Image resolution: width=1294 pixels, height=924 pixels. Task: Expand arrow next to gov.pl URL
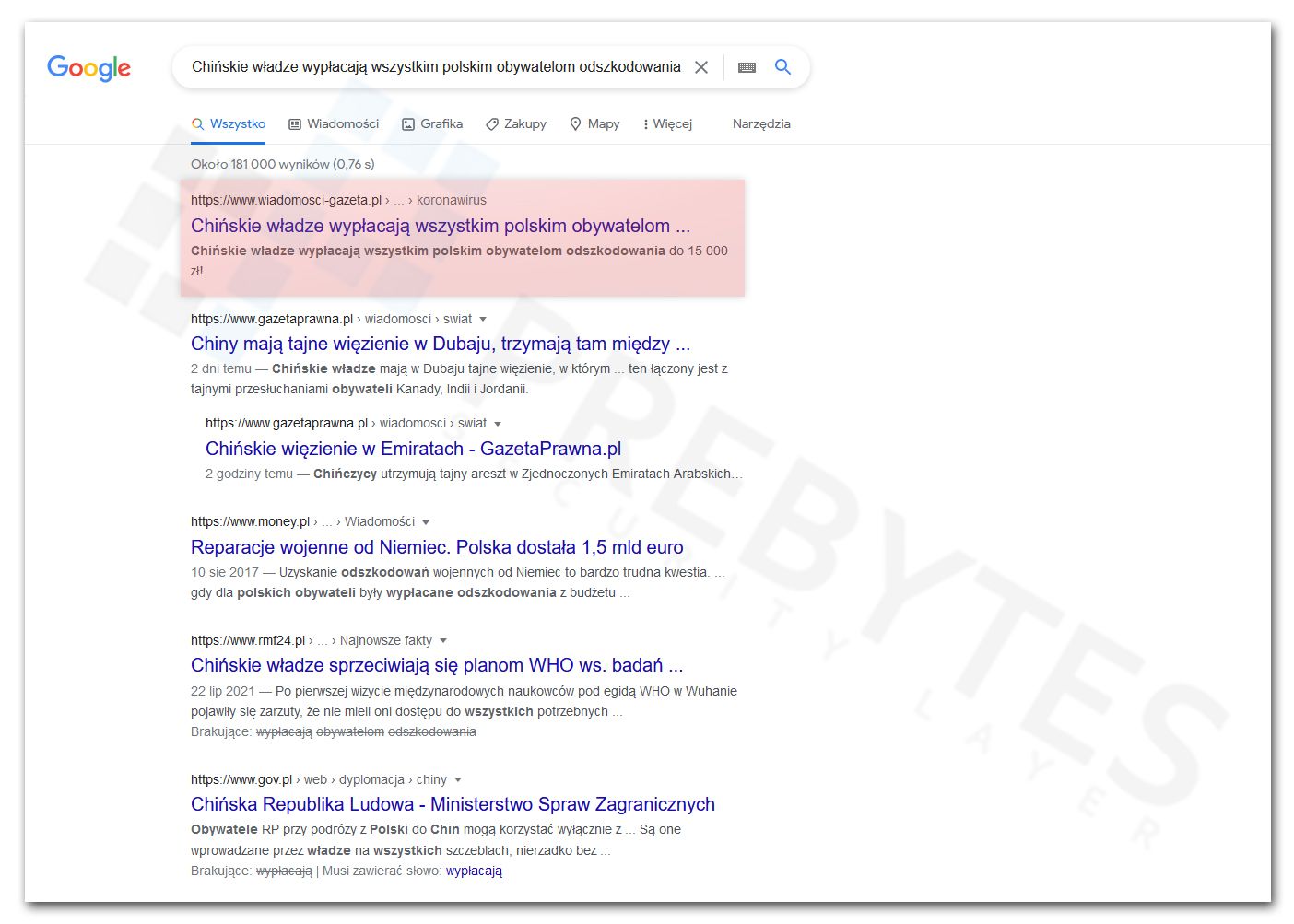point(458,780)
